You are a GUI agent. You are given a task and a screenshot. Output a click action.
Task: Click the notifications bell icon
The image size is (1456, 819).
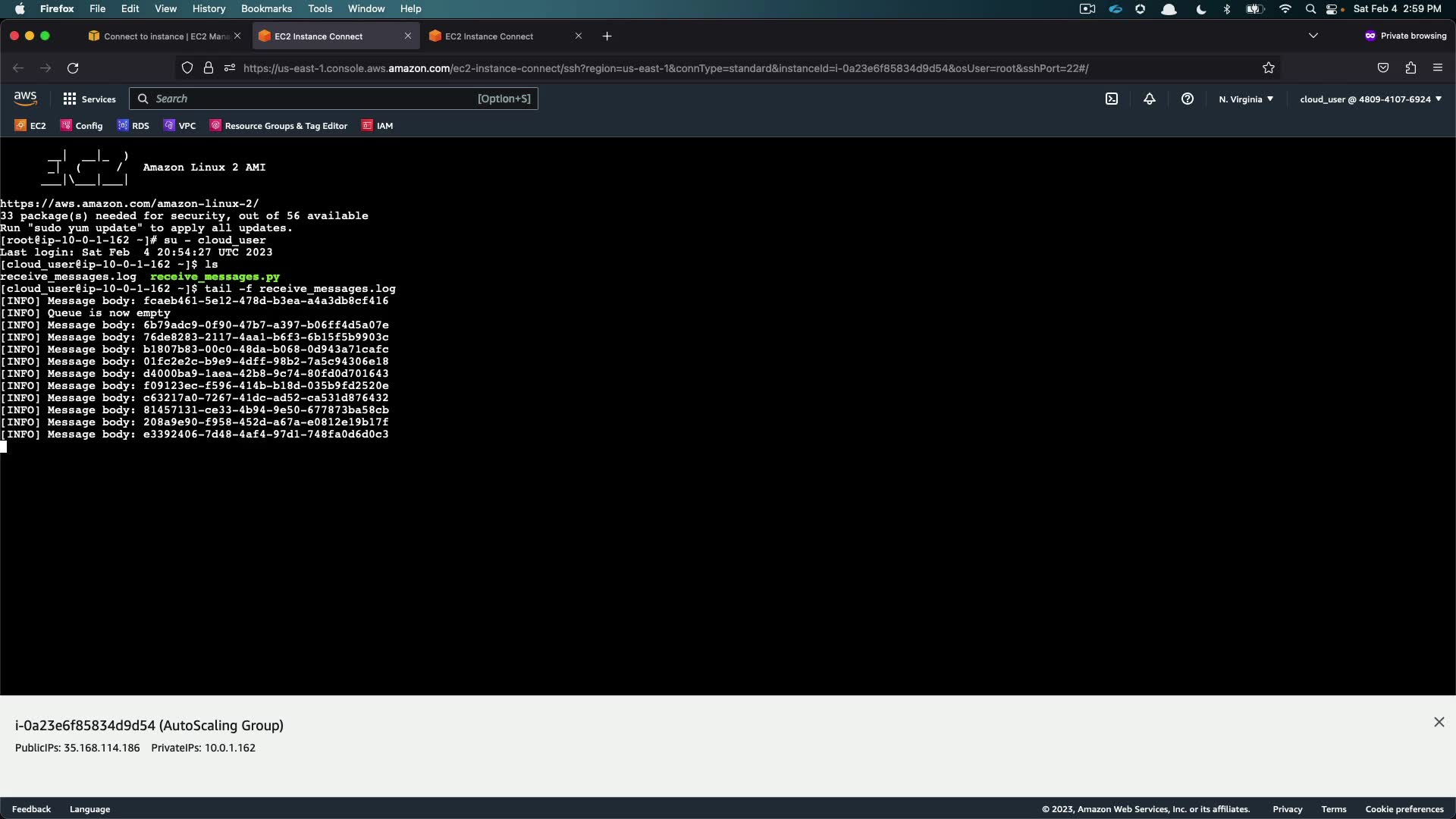point(1150,99)
